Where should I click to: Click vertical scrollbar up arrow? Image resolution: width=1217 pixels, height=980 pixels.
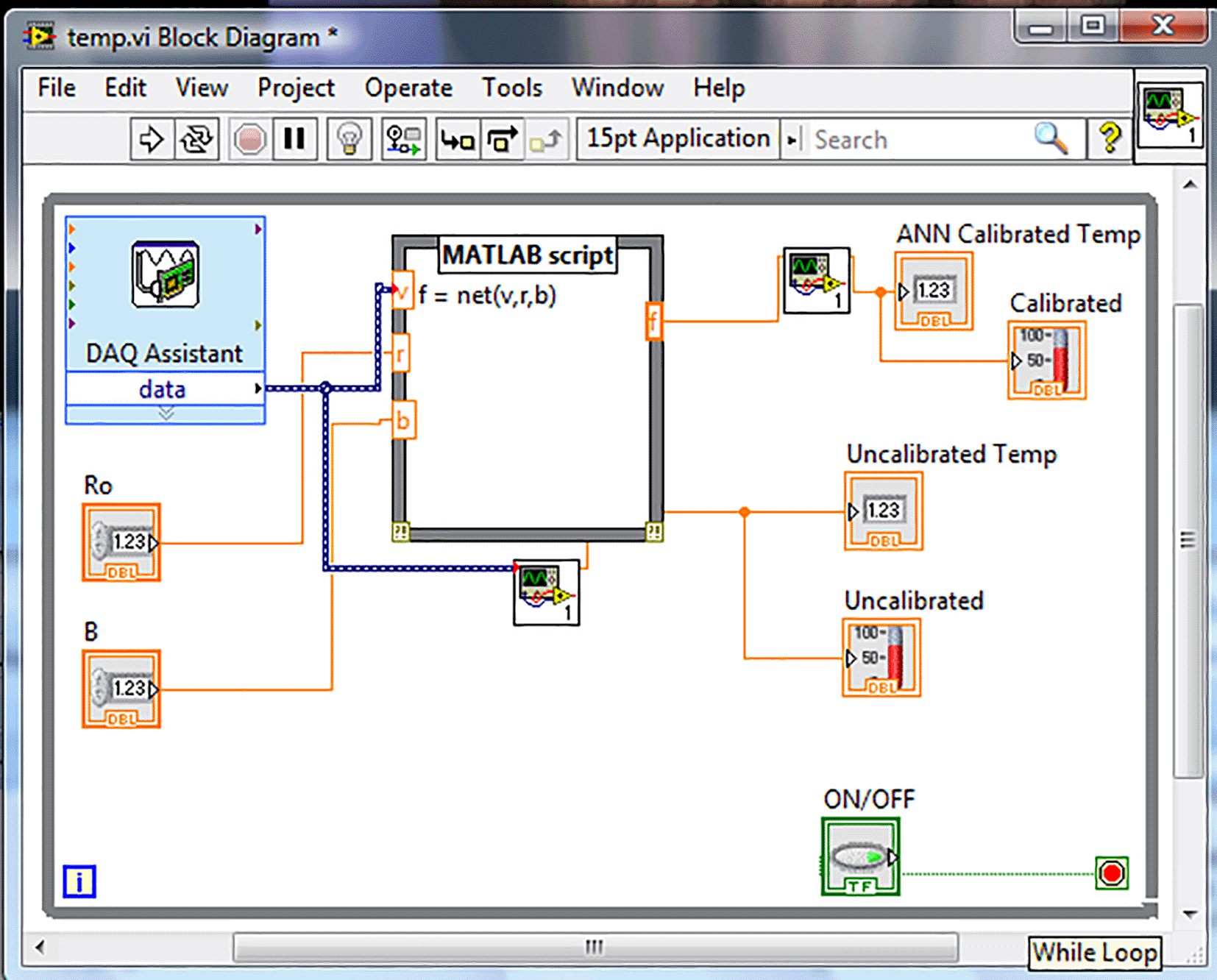coord(1190,185)
